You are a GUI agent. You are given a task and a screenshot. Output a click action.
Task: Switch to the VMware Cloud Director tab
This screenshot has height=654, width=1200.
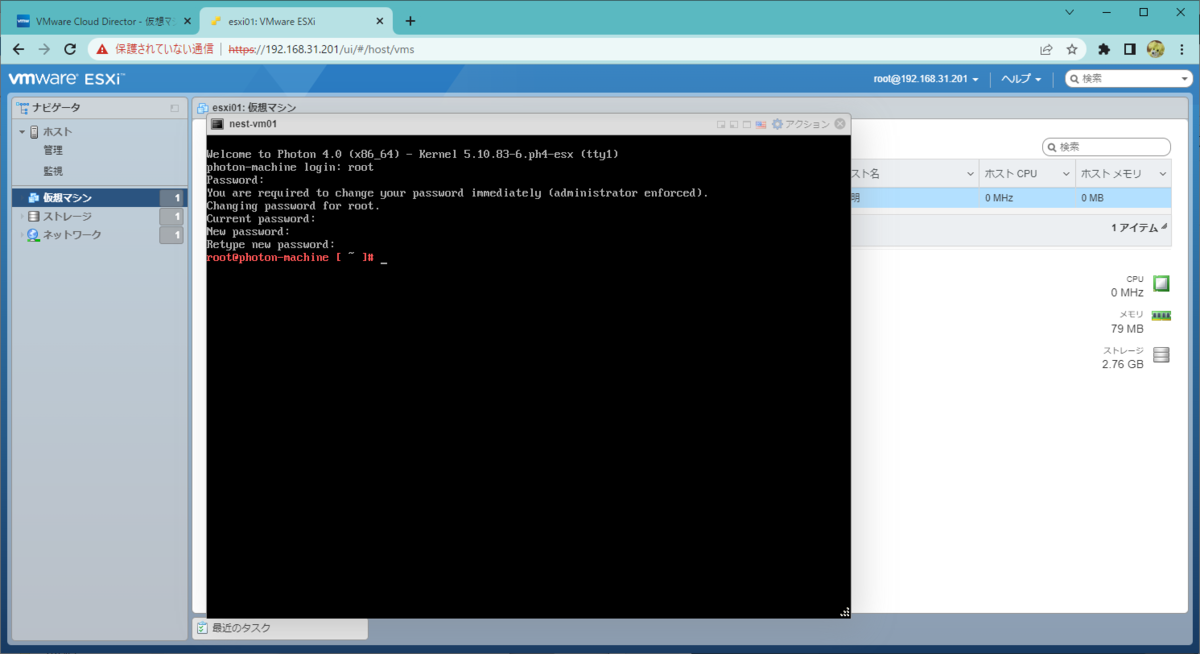pos(101,20)
